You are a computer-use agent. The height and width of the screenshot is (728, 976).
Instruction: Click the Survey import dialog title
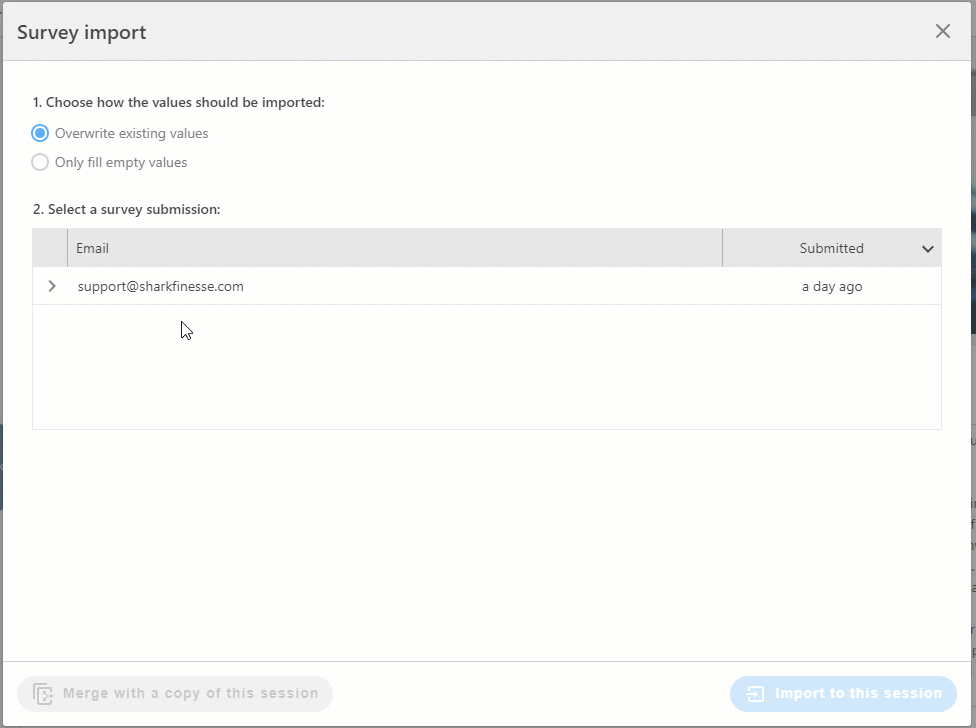pyautogui.click(x=82, y=32)
